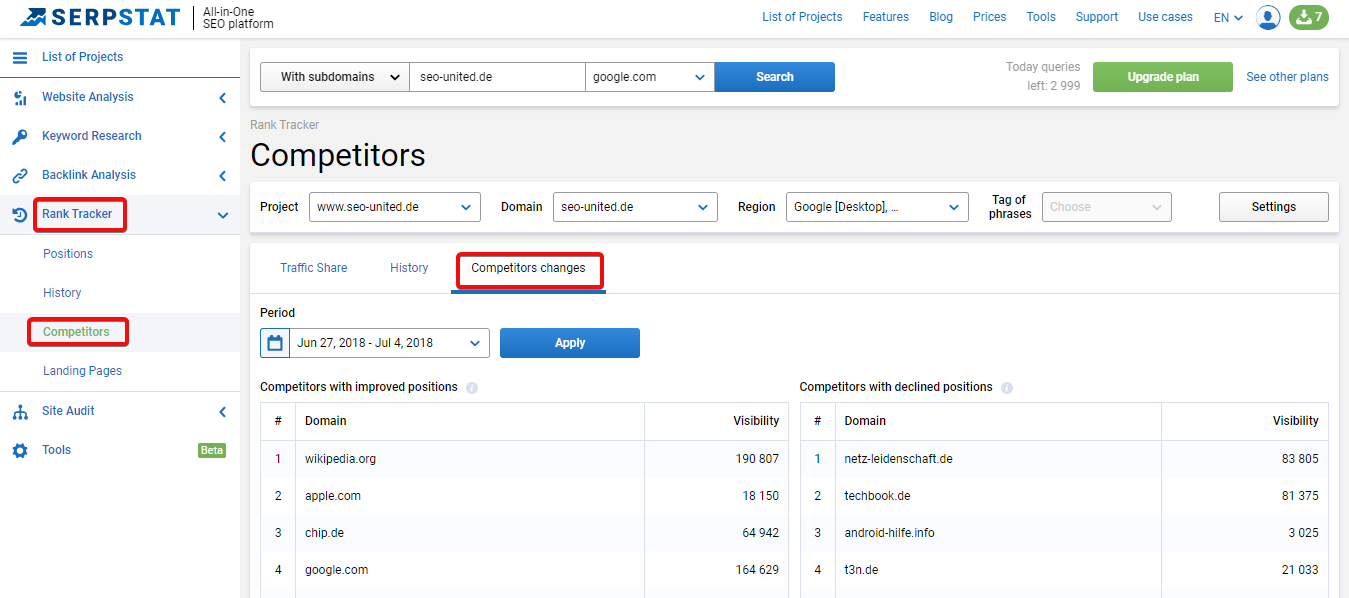Open Use cases in top navigation
This screenshot has width=1349, height=598.
1165,17
